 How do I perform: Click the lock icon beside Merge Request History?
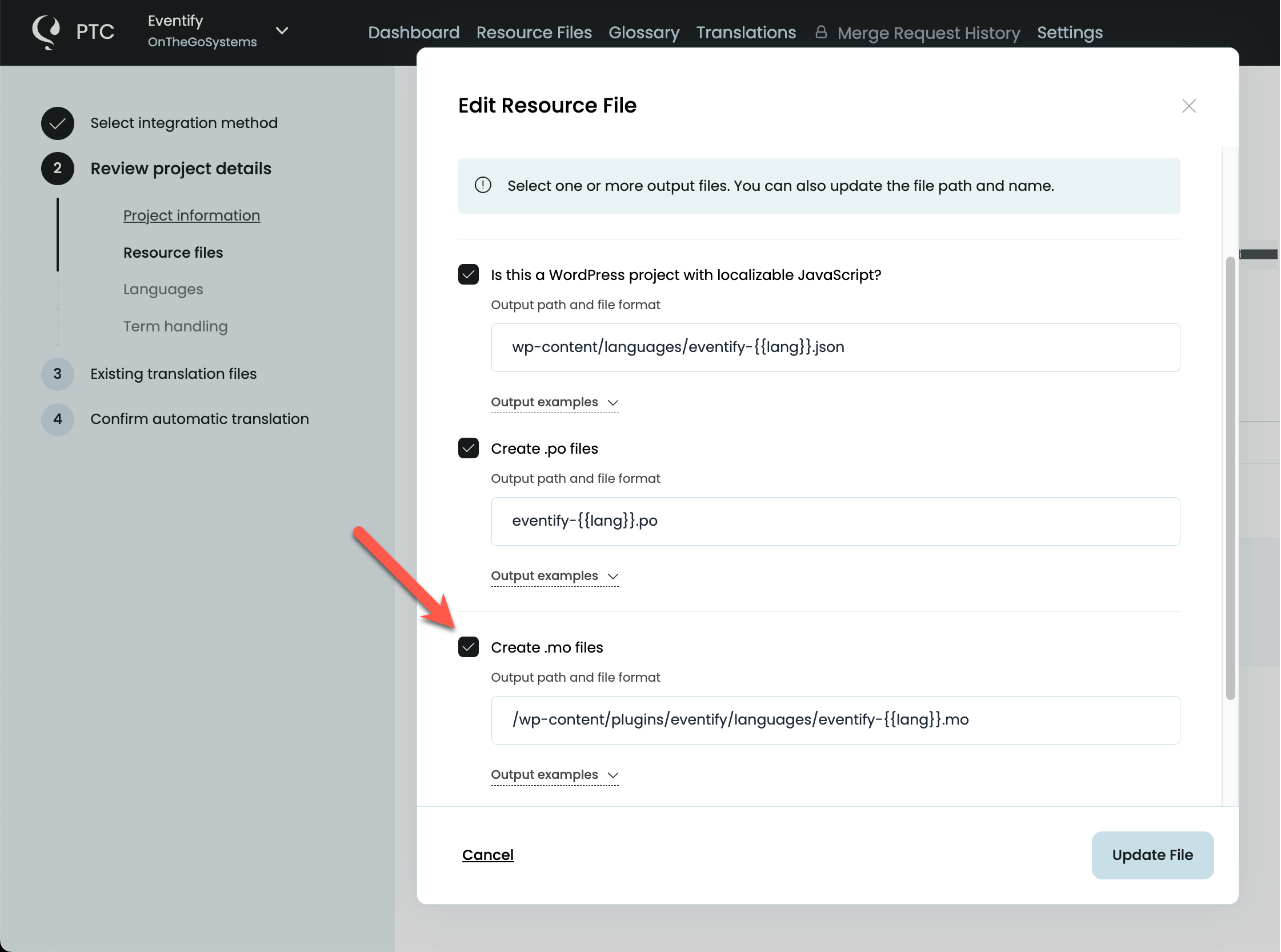pos(821,32)
